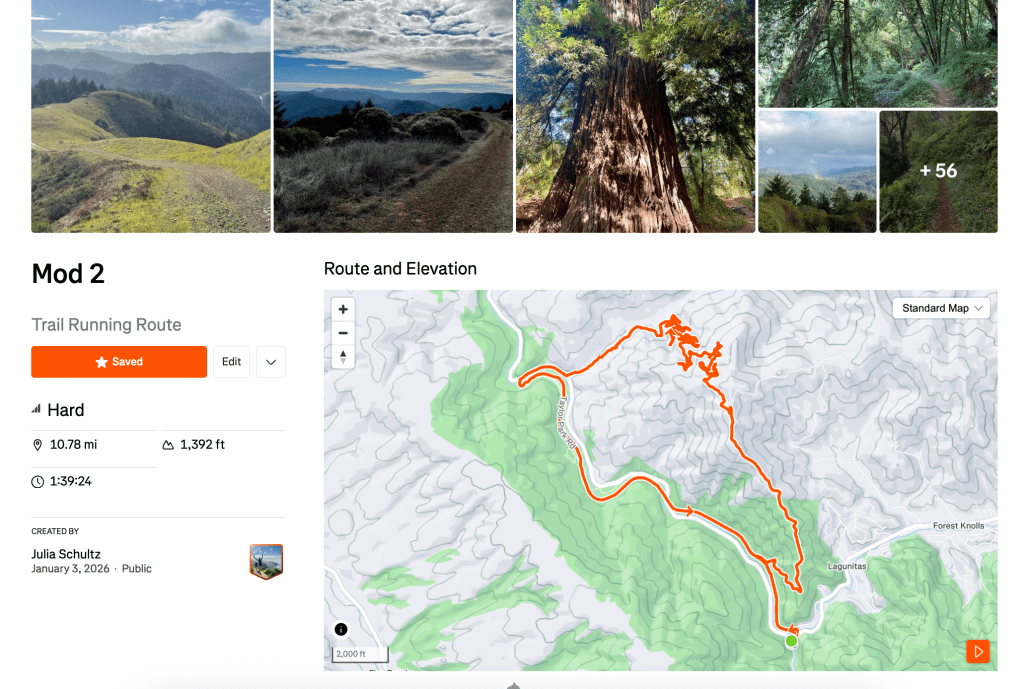Click the Mod 2 route title

[68, 274]
